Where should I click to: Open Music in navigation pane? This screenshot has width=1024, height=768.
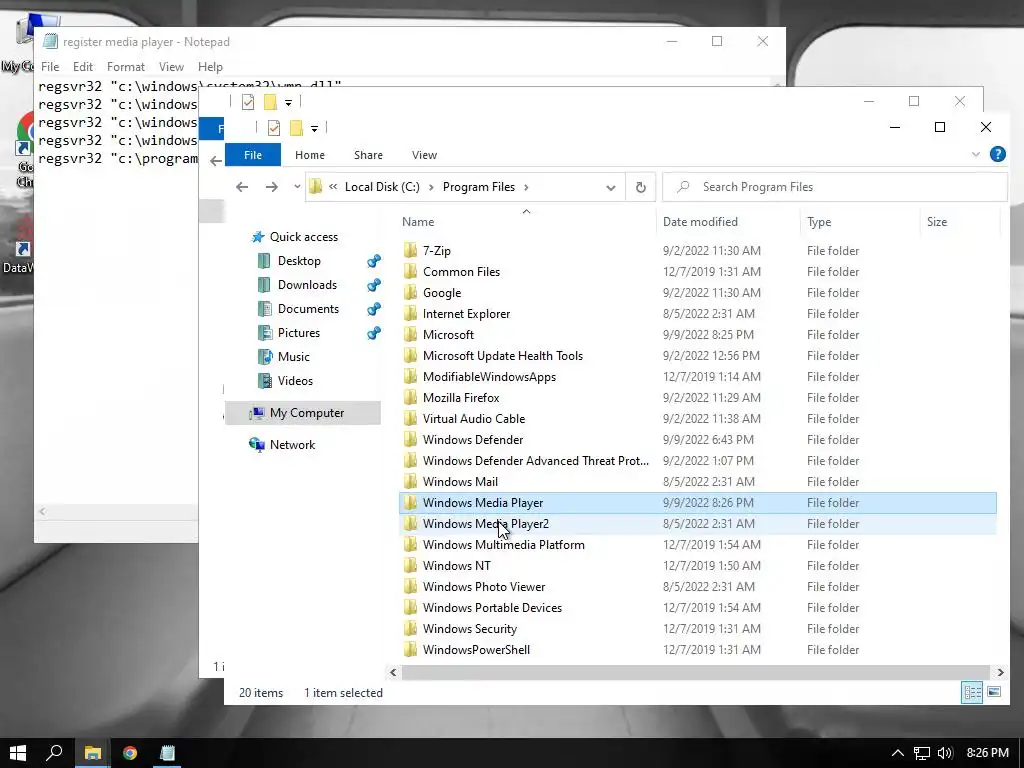click(293, 357)
